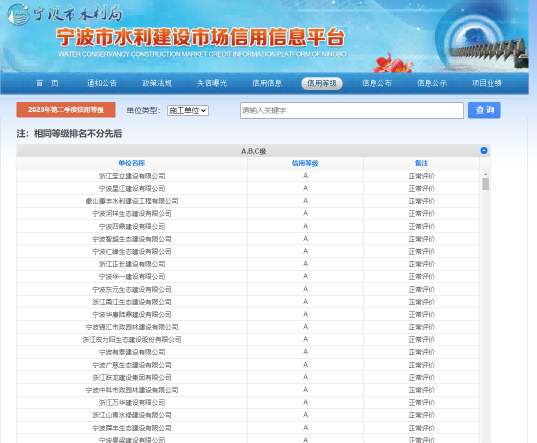This screenshot has height=443, width=537.
Task: Click the 查询 search button
Action: point(484,110)
